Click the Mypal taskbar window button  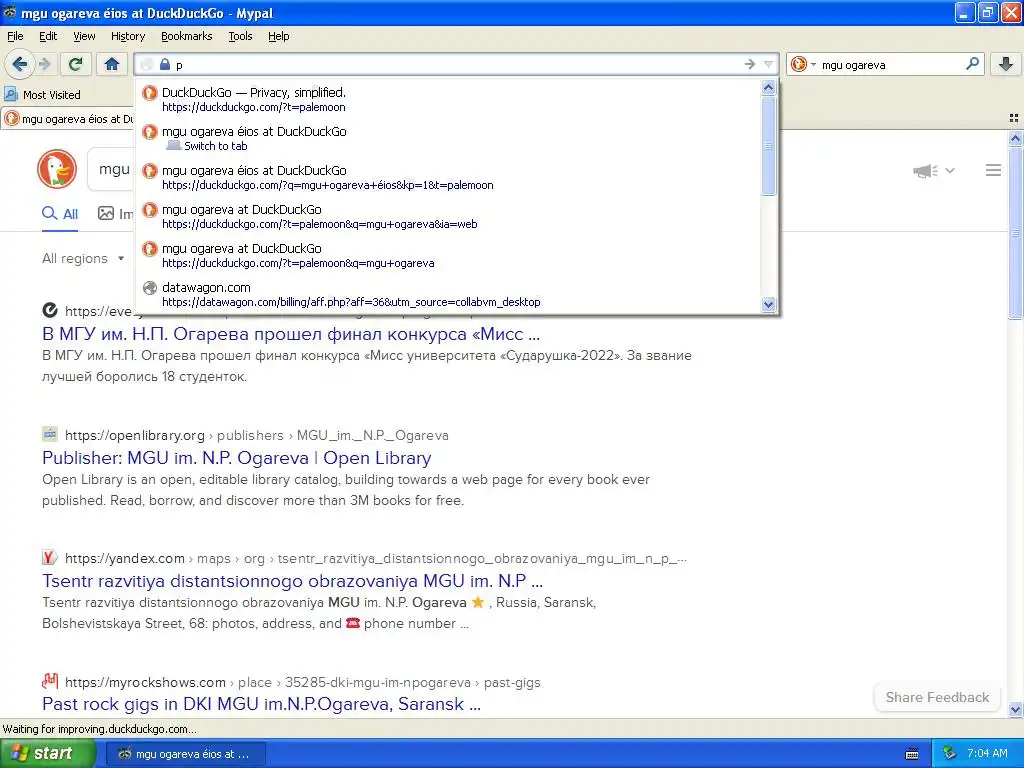[x=185, y=754]
